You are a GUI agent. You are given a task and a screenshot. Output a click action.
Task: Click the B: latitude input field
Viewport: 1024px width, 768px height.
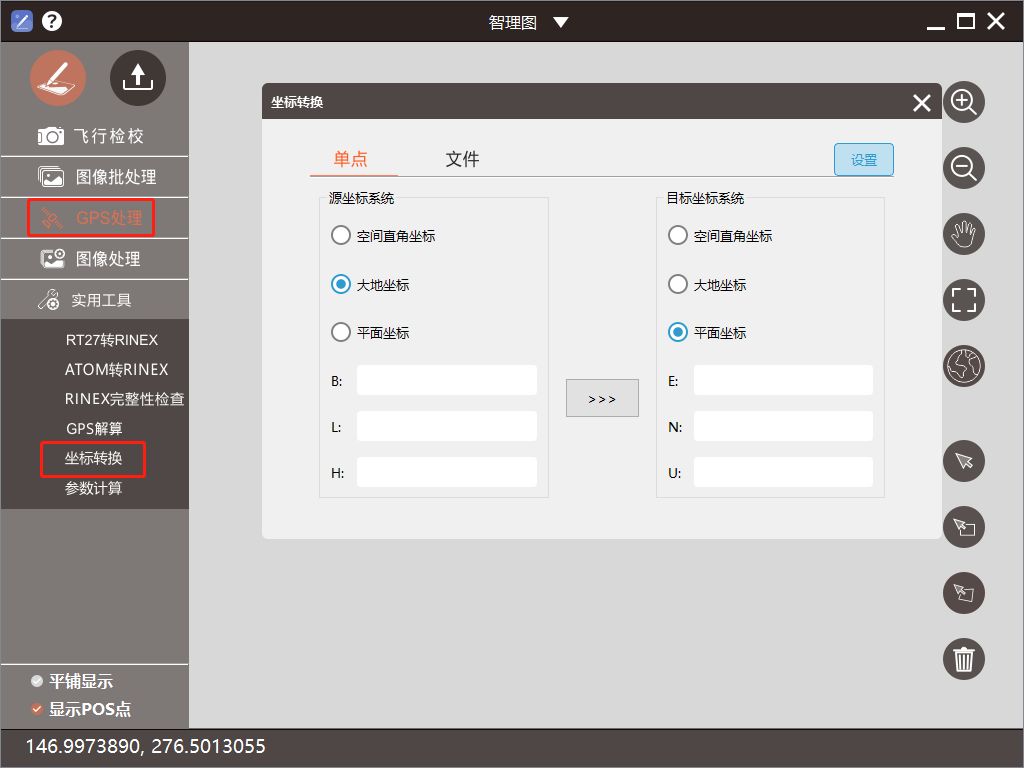tap(446, 381)
